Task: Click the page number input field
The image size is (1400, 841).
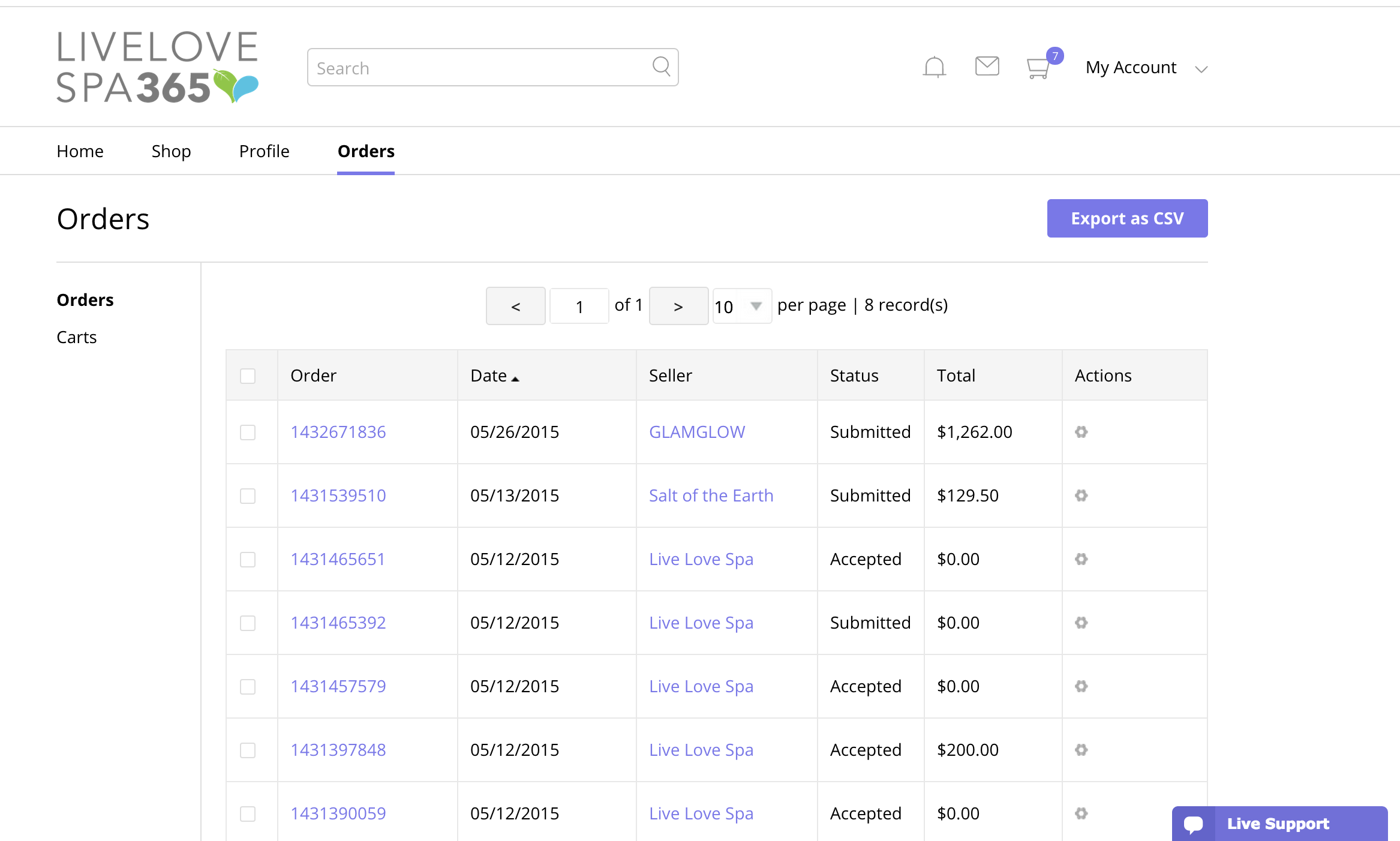Action: click(x=579, y=306)
